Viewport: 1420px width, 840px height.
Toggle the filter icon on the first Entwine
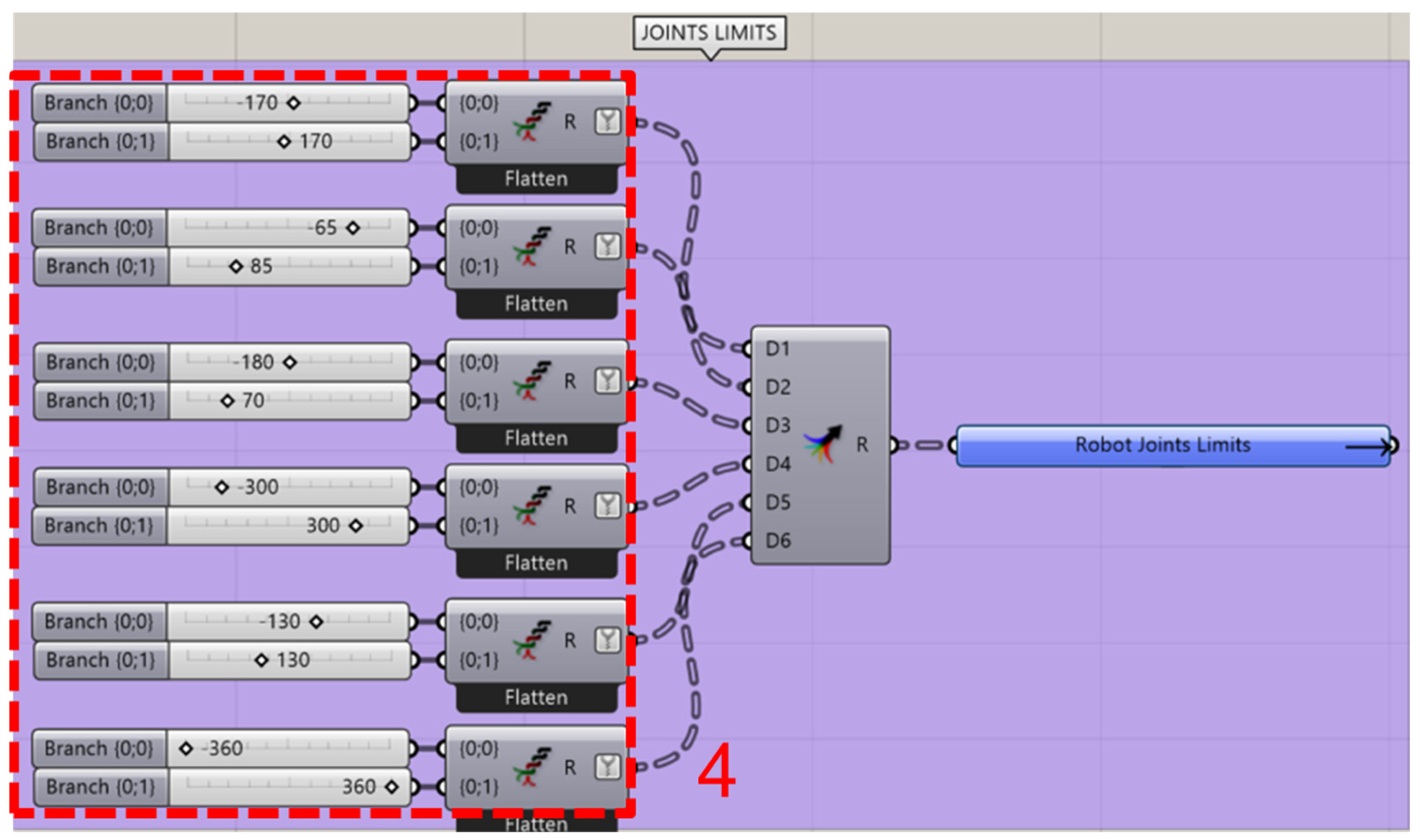click(607, 122)
